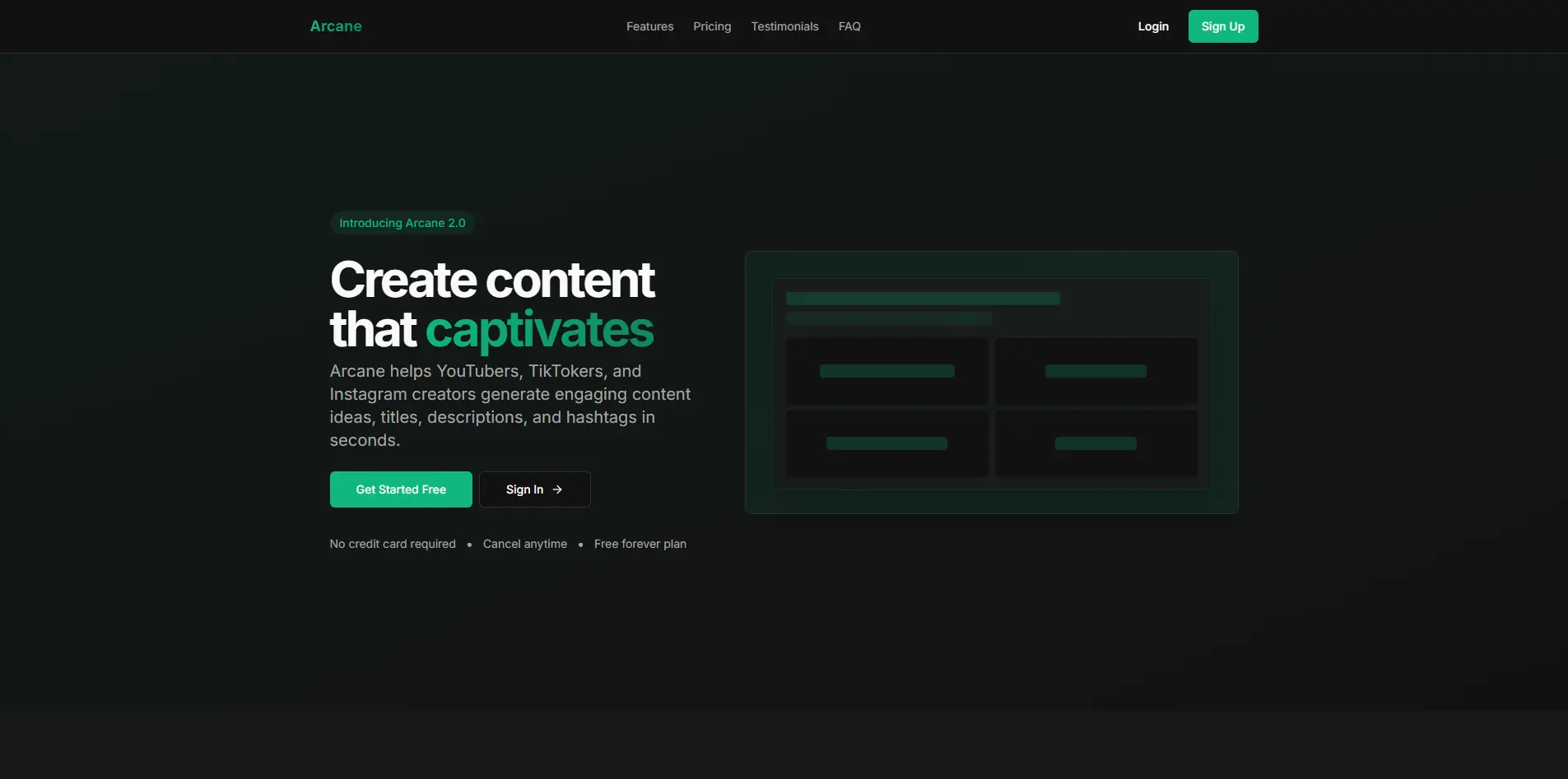Screen dimensions: 1568x779
Task: Click the arrow icon in Sign In
Action: [x=557, y=489]
